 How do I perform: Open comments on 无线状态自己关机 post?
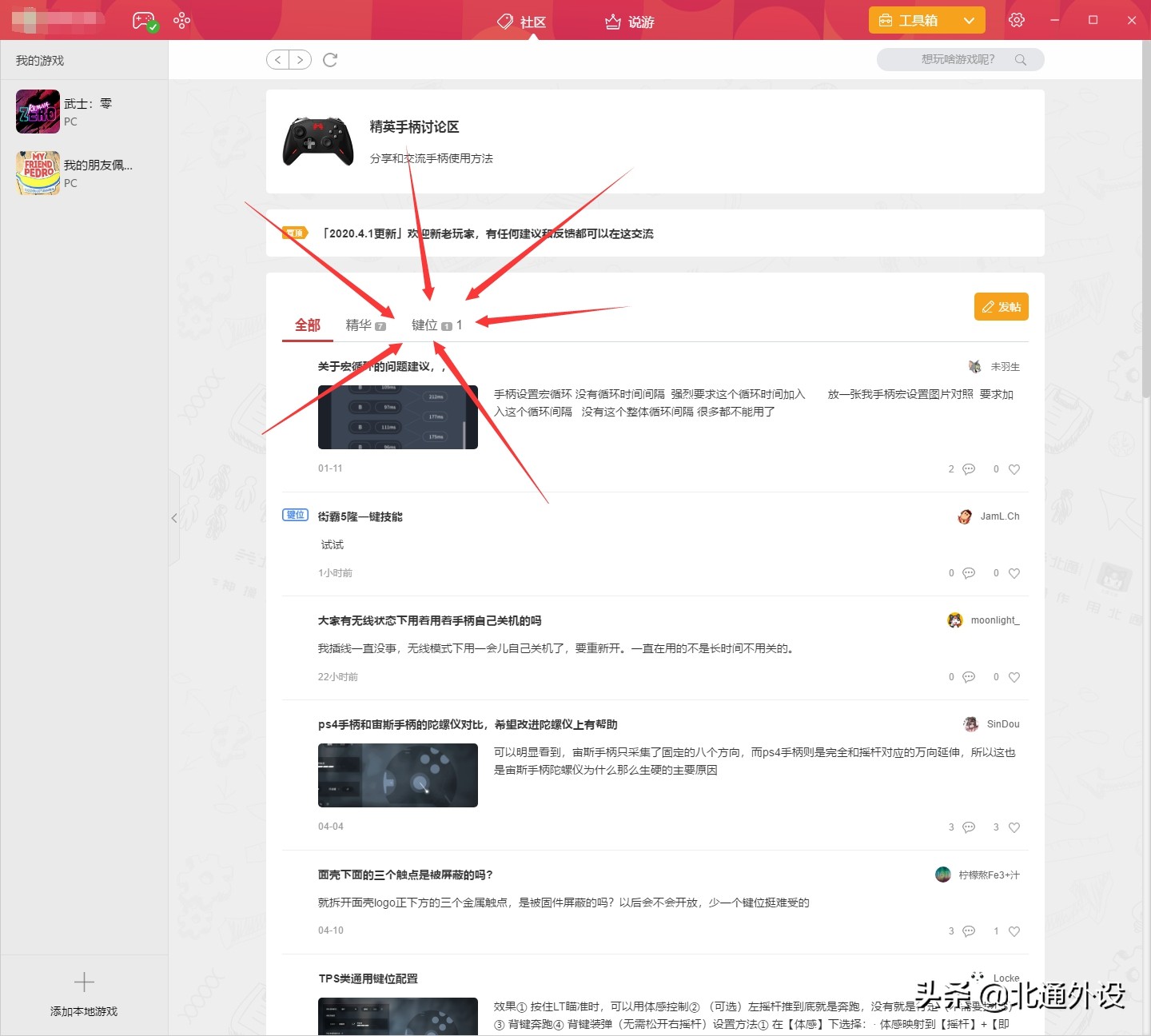[969, 677]
